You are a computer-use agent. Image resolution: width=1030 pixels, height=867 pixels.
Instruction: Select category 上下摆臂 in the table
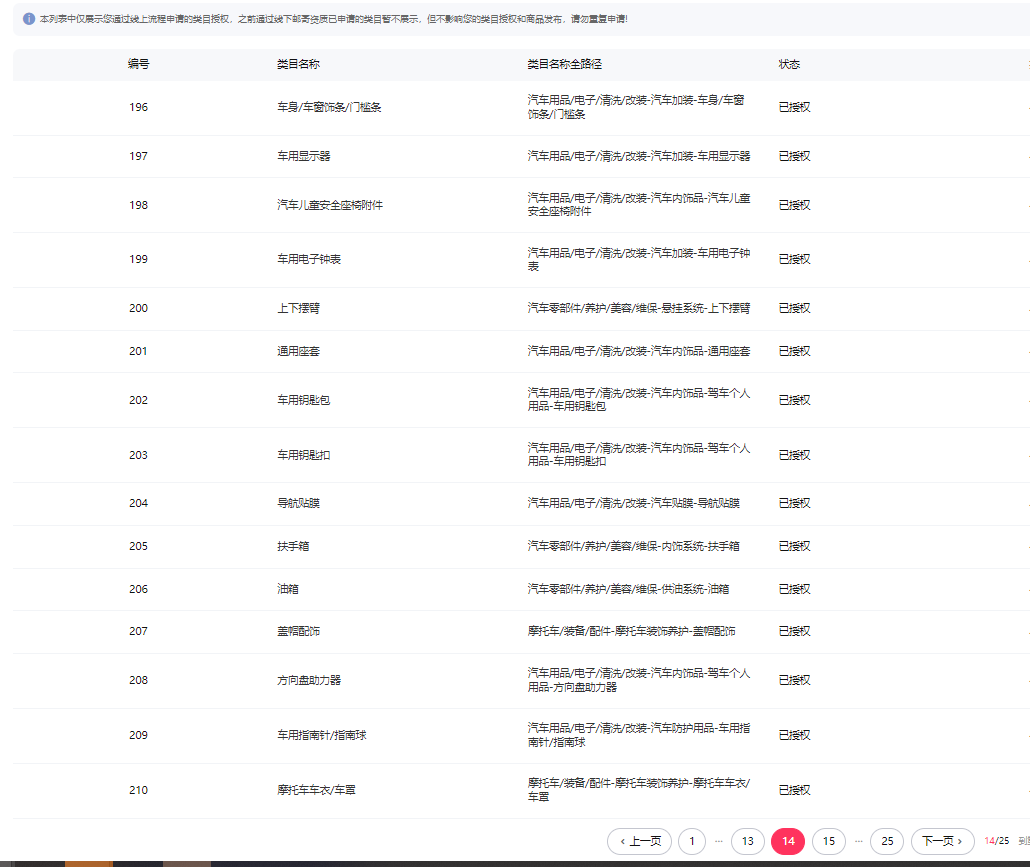tap(297, 308)
